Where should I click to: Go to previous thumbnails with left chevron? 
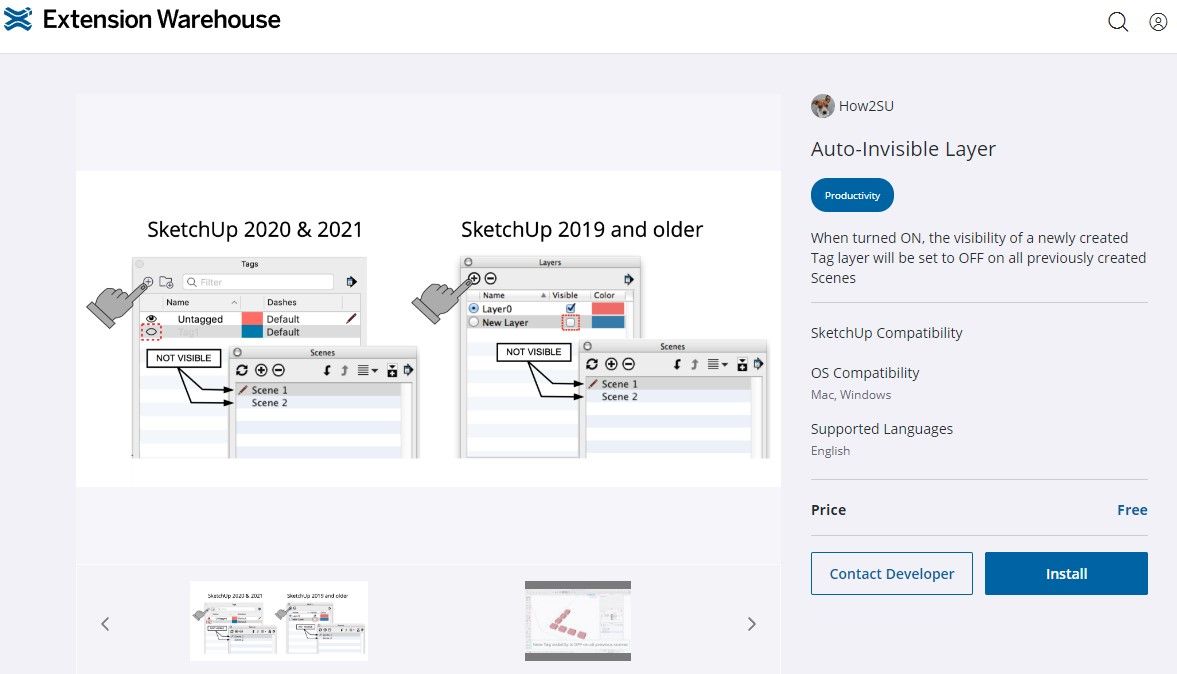tap(105, 624)
